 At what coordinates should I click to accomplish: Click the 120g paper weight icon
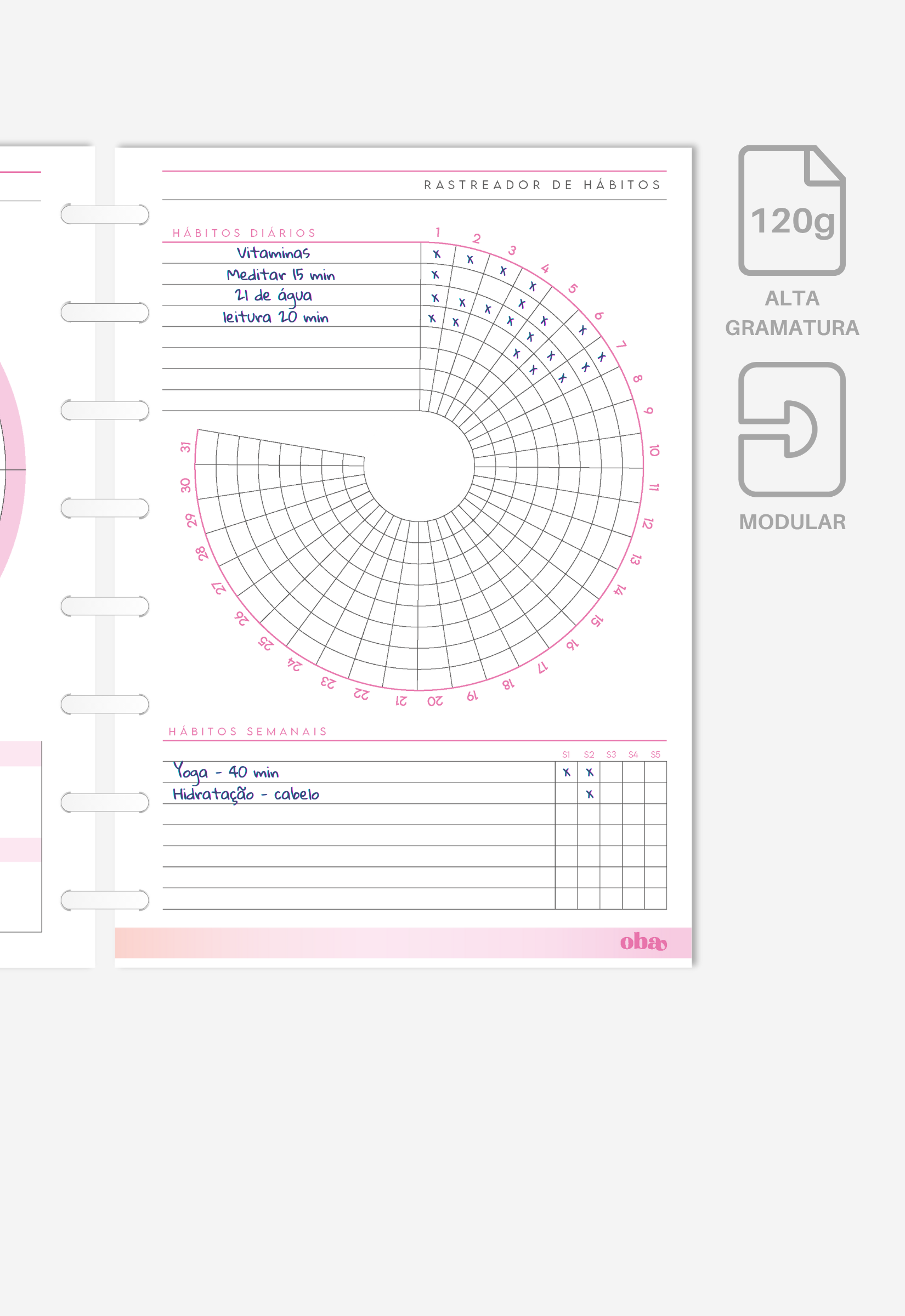[791, 210]
